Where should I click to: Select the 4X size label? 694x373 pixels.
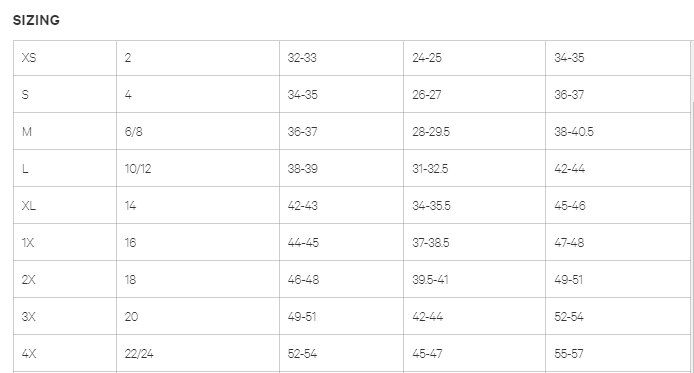[65, 354]
